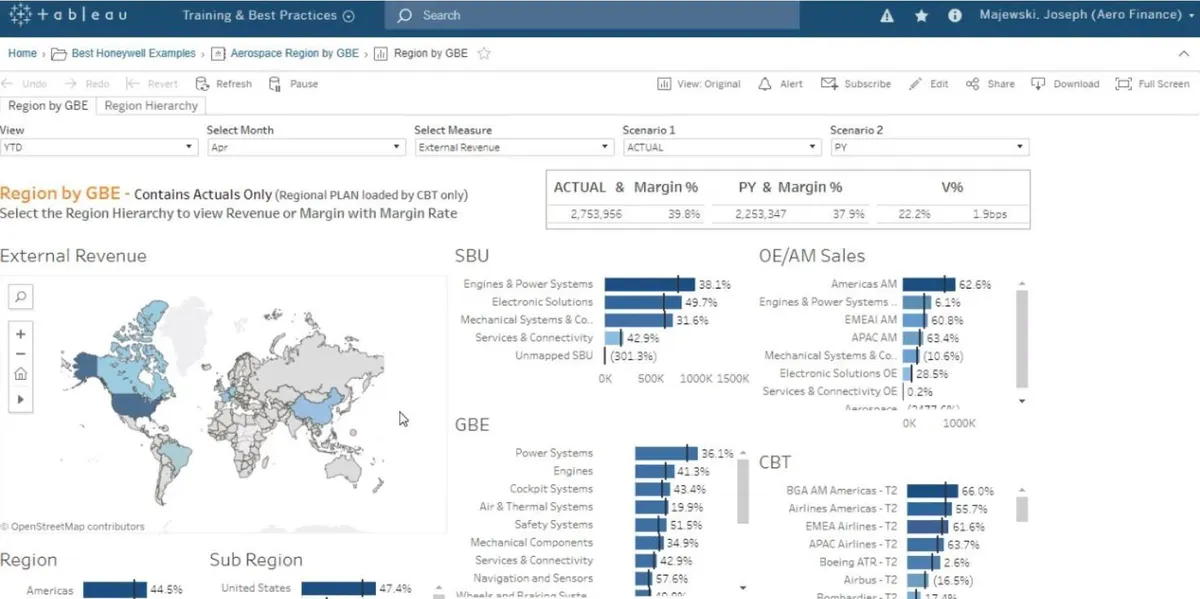1200x599 pixels.
Task: Click the GBE list scrollbar
Action: pos(743,490)
